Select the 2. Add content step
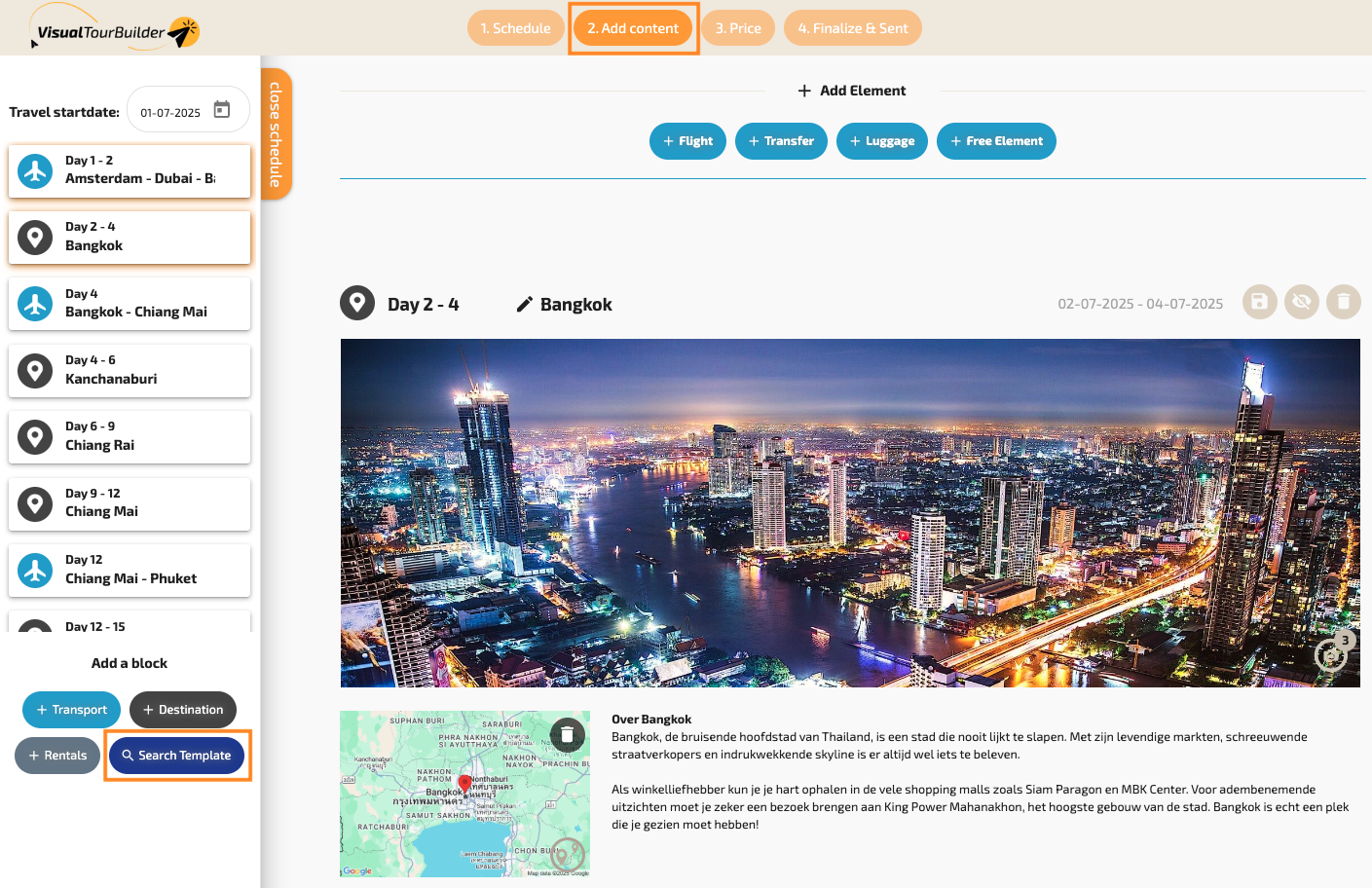The image size is (1372, 888). [x=633, y=28]
